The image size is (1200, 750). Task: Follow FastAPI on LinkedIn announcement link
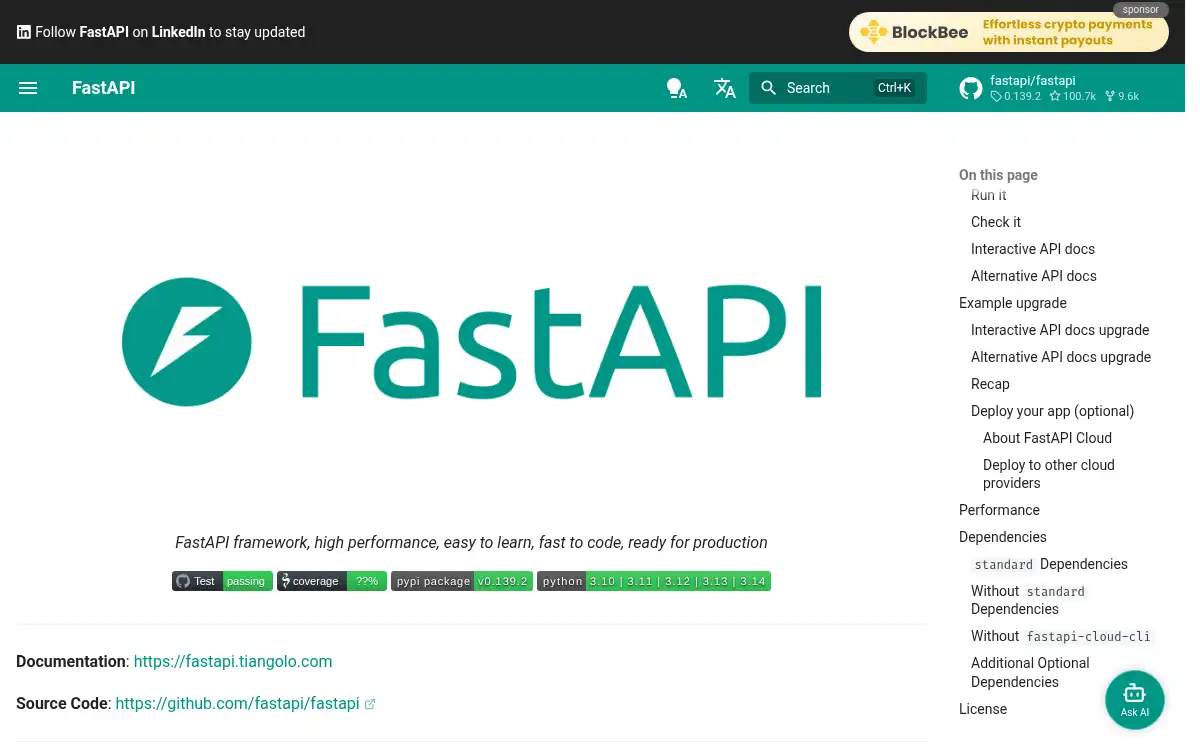[161, 32]
